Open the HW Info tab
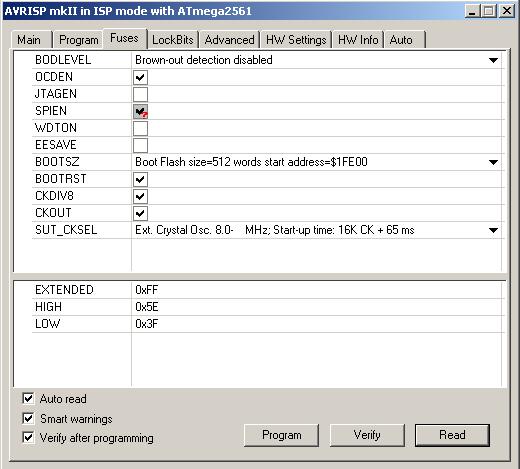The width and height of the screenshot is (520, 469). click(x=358, y=40)
